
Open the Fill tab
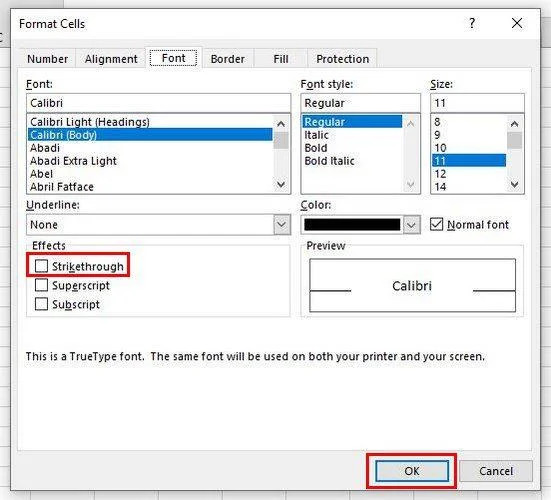click(x=281, y=59)
